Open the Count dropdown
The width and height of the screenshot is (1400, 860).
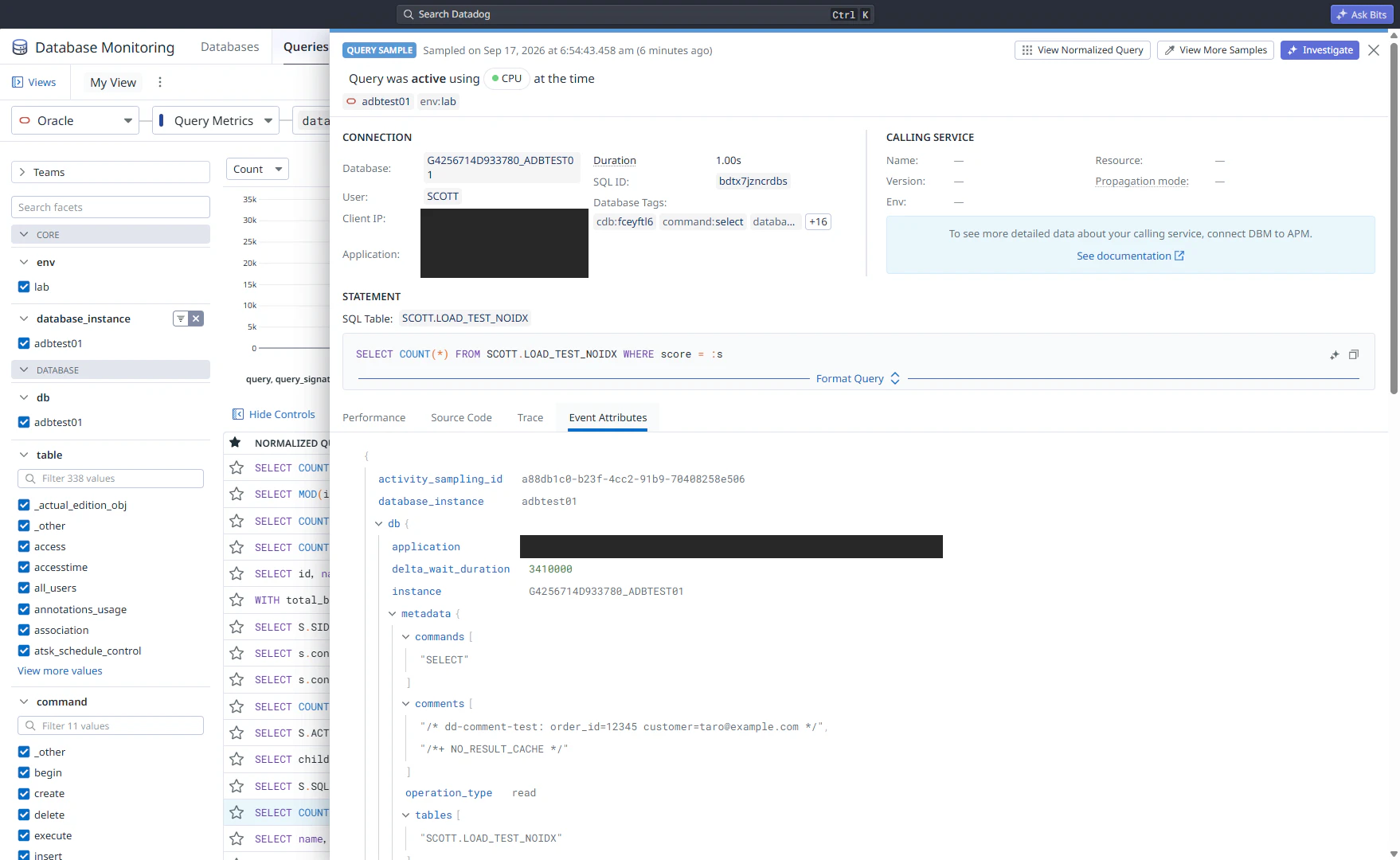pos(257,169)
